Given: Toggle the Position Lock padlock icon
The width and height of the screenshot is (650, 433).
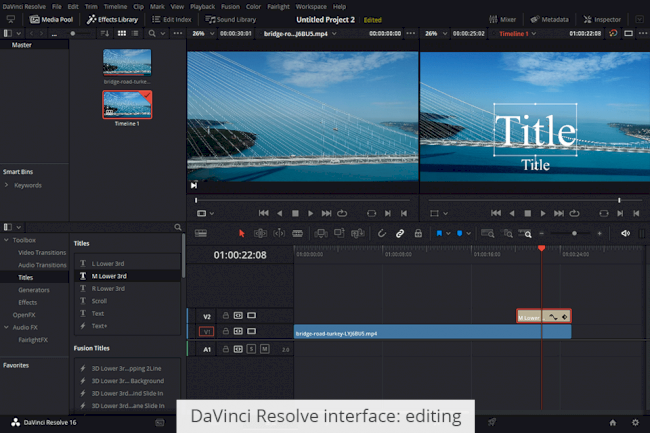Looking at the screenshot, I should pos(418,234).
